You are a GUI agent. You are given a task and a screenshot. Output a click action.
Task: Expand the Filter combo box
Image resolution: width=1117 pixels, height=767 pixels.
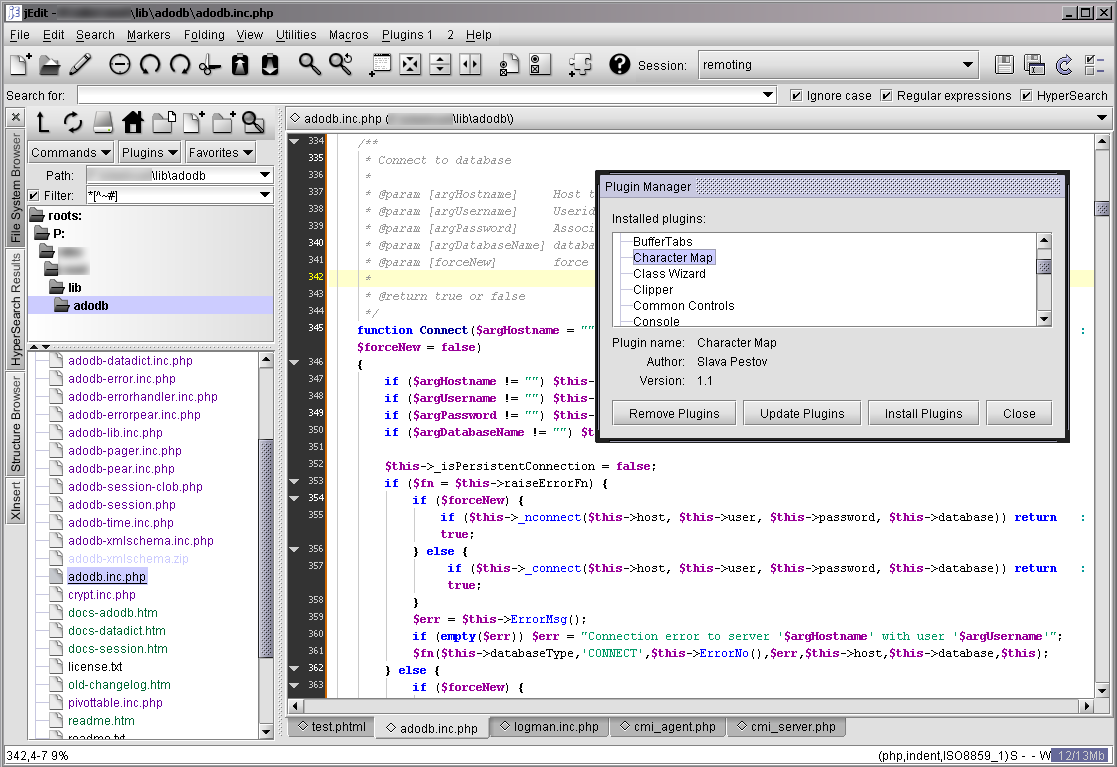[x=265, y=194]
